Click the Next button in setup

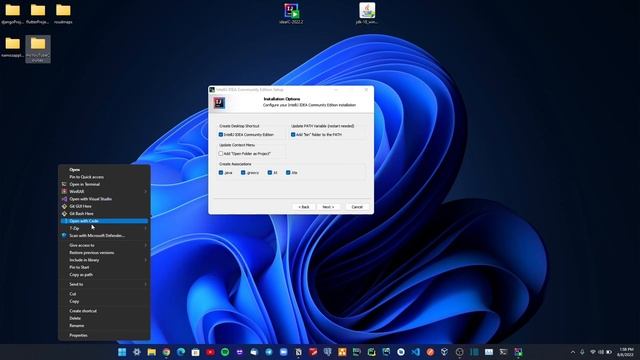click(328, 207)
